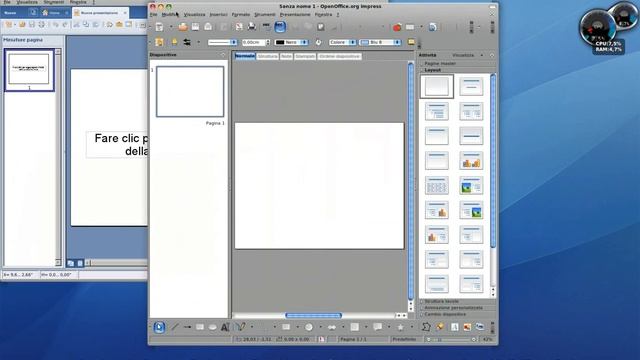Select the line with arrow tool
Screen dimensions: 640x360
(187, 327)
